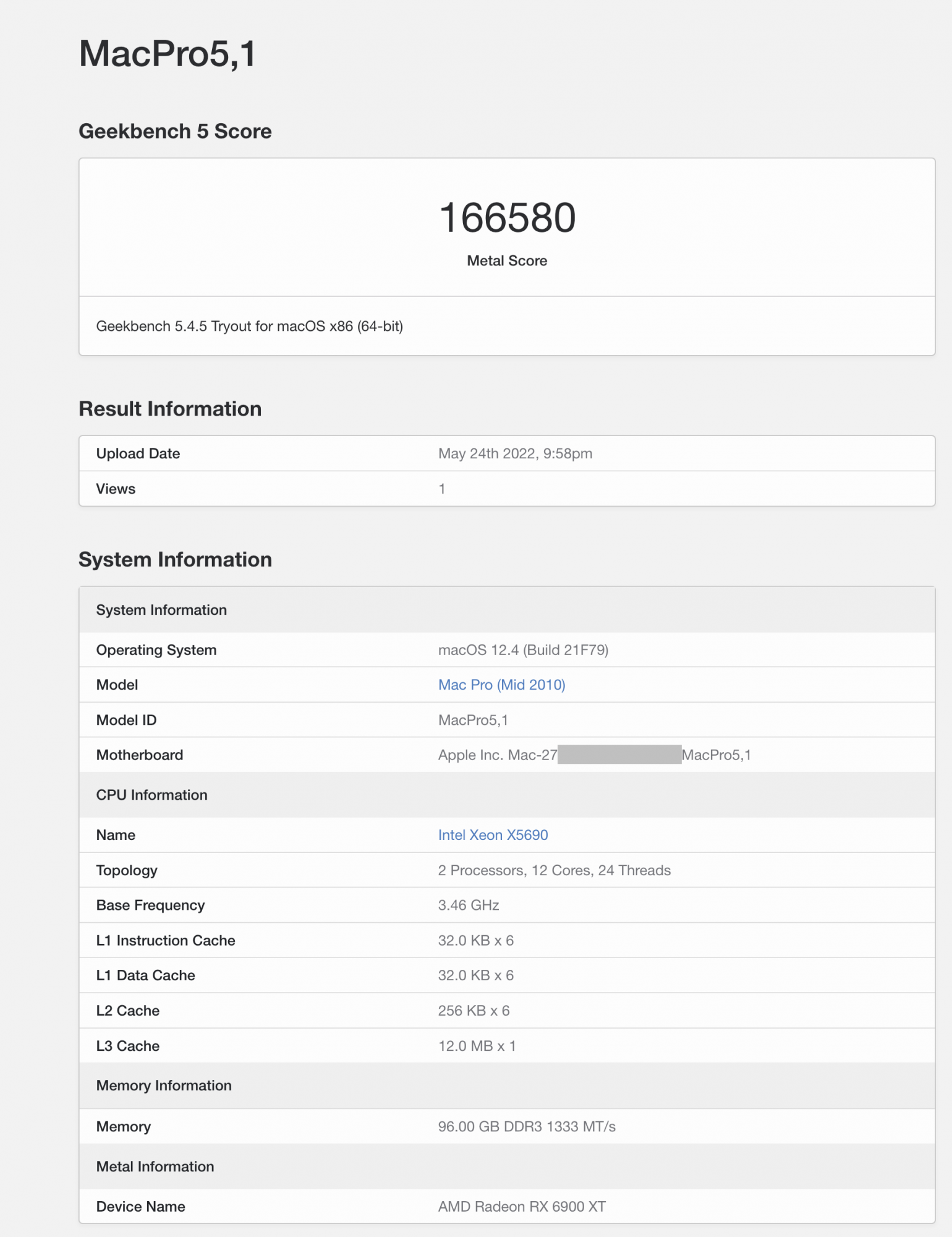This screenshot has width=952, height=1237.
Task: Click the Model ID row label
Action: [x=126, y=720]
